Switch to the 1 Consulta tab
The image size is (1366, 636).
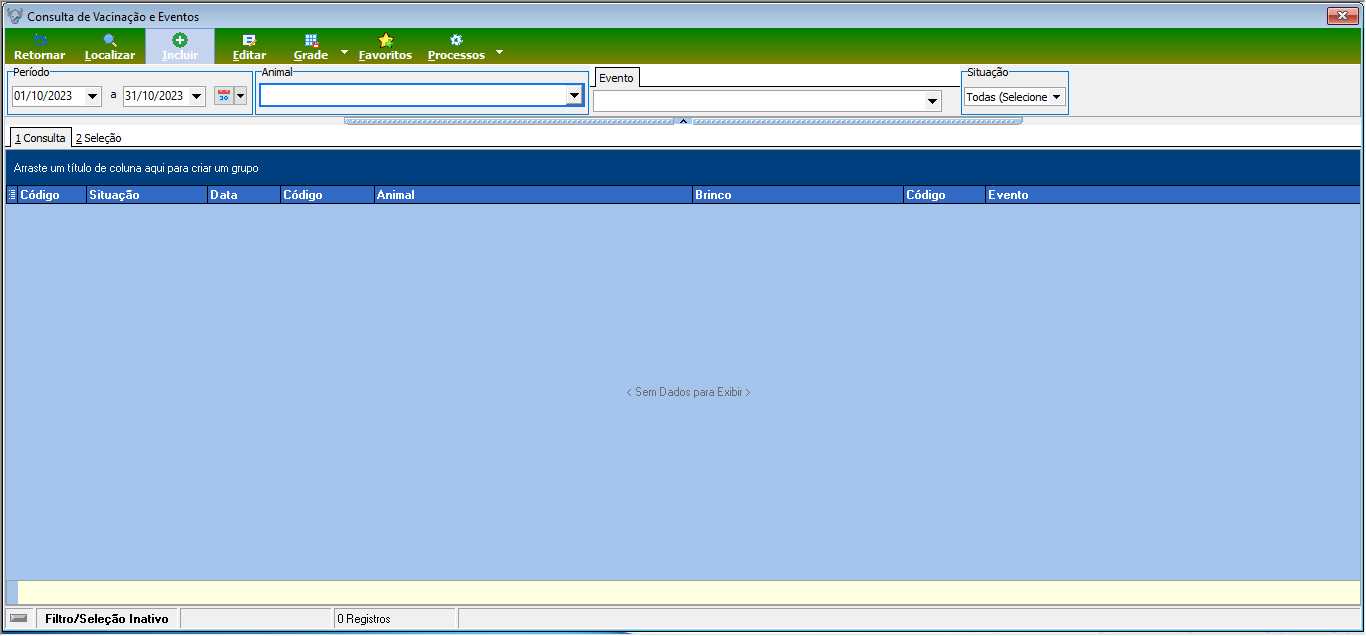(40, 138)
